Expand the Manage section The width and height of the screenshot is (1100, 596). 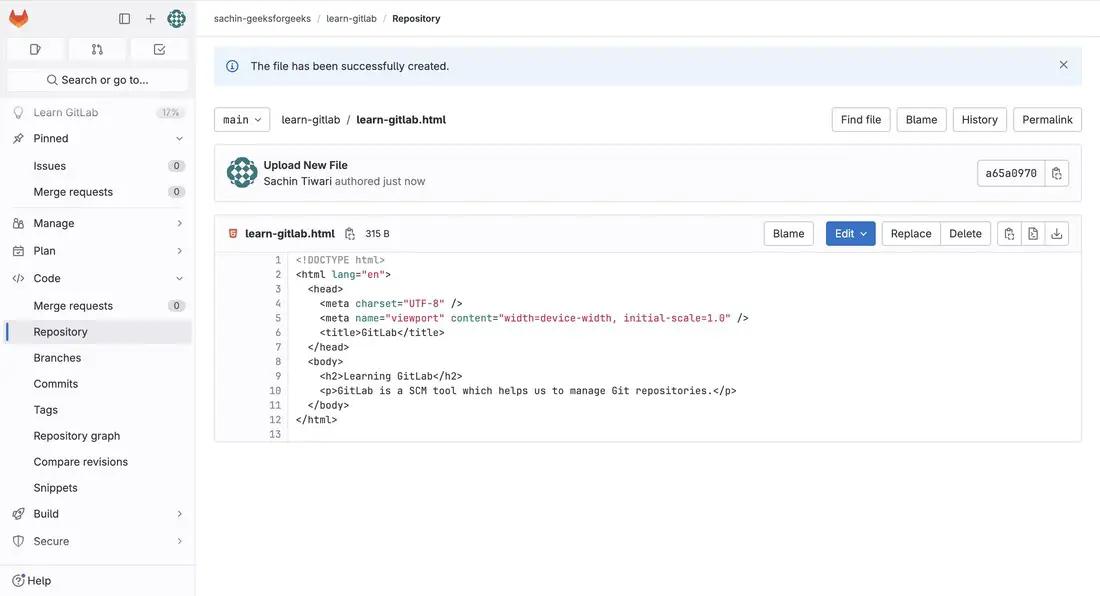click(x=98, y=223)
